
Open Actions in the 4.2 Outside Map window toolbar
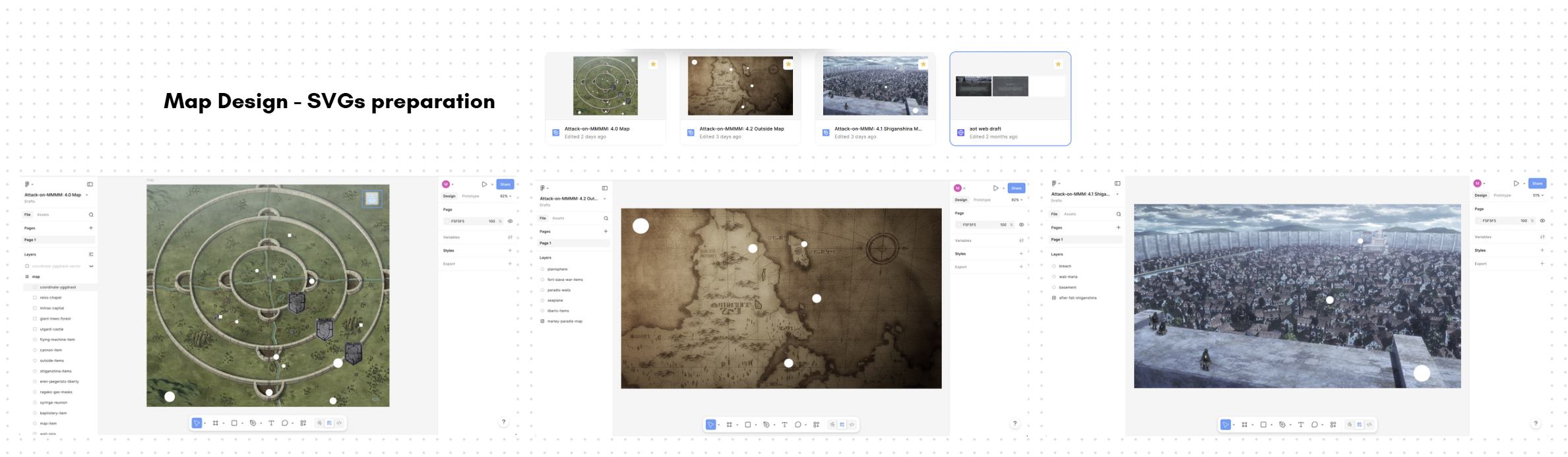point(817,425)
